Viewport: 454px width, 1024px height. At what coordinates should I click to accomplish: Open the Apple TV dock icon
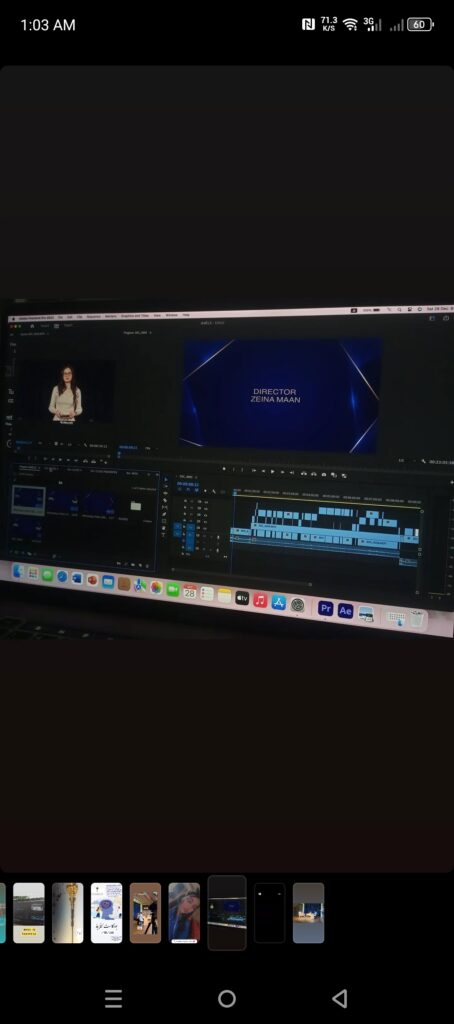tap(242, 598)
